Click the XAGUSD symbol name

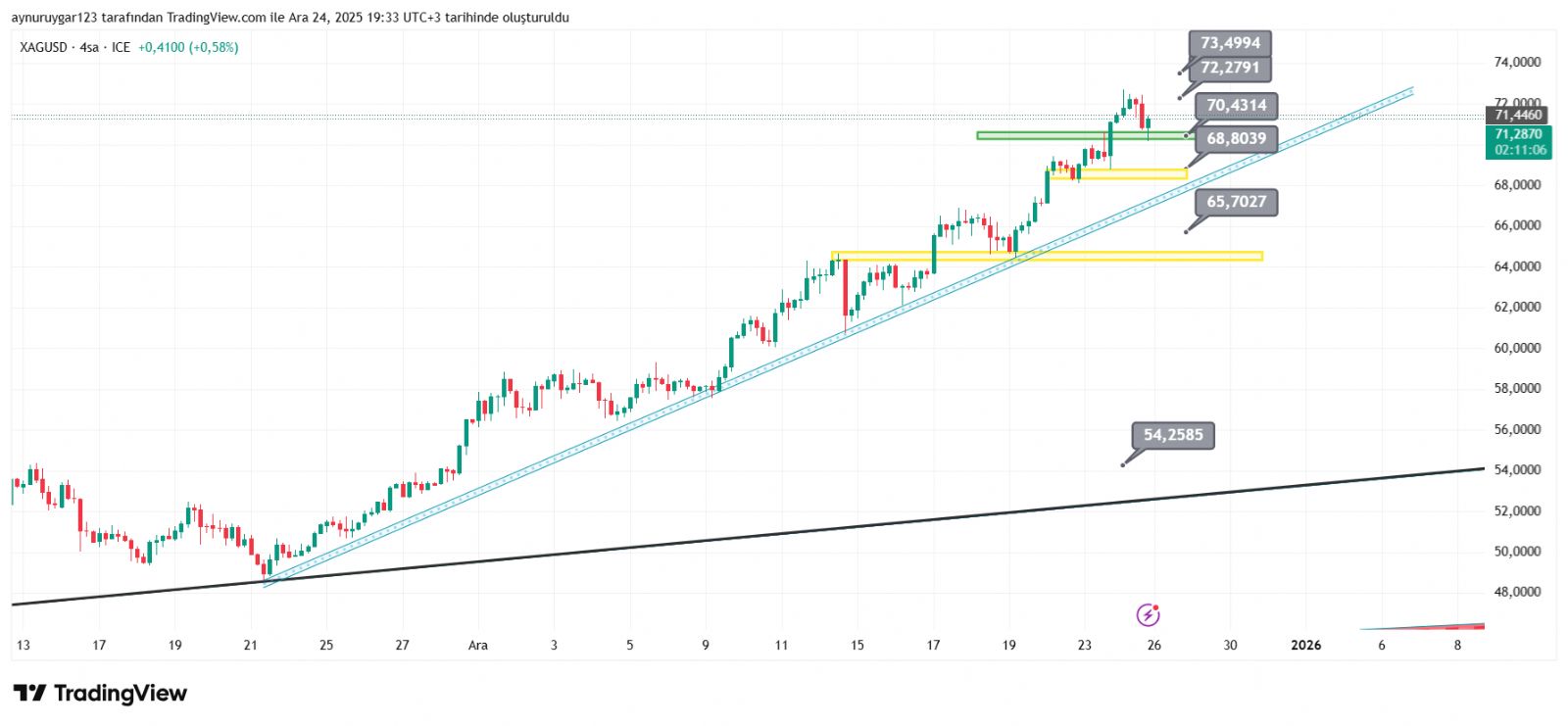click(x=43, y=47)
